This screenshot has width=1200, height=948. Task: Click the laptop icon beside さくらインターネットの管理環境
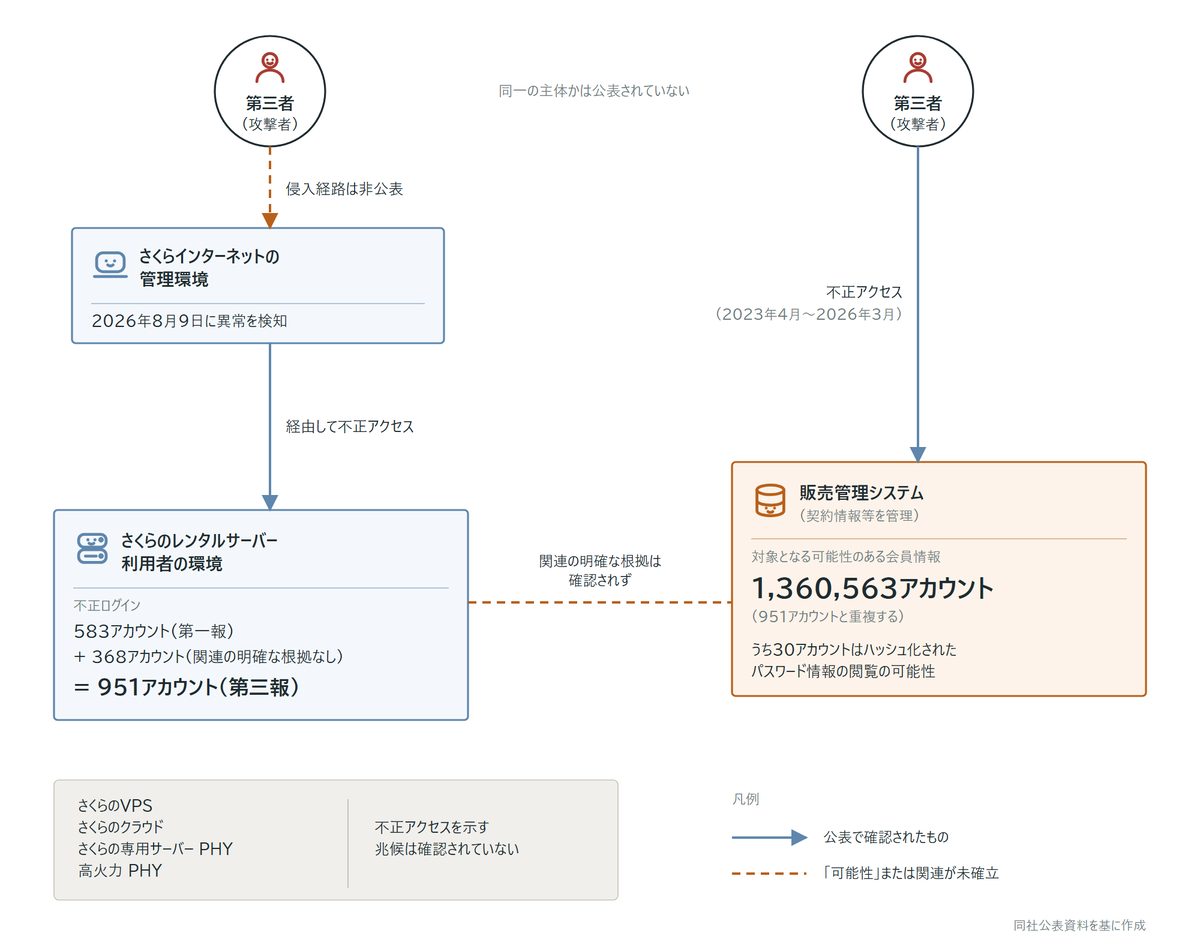(x=110, y=264)
